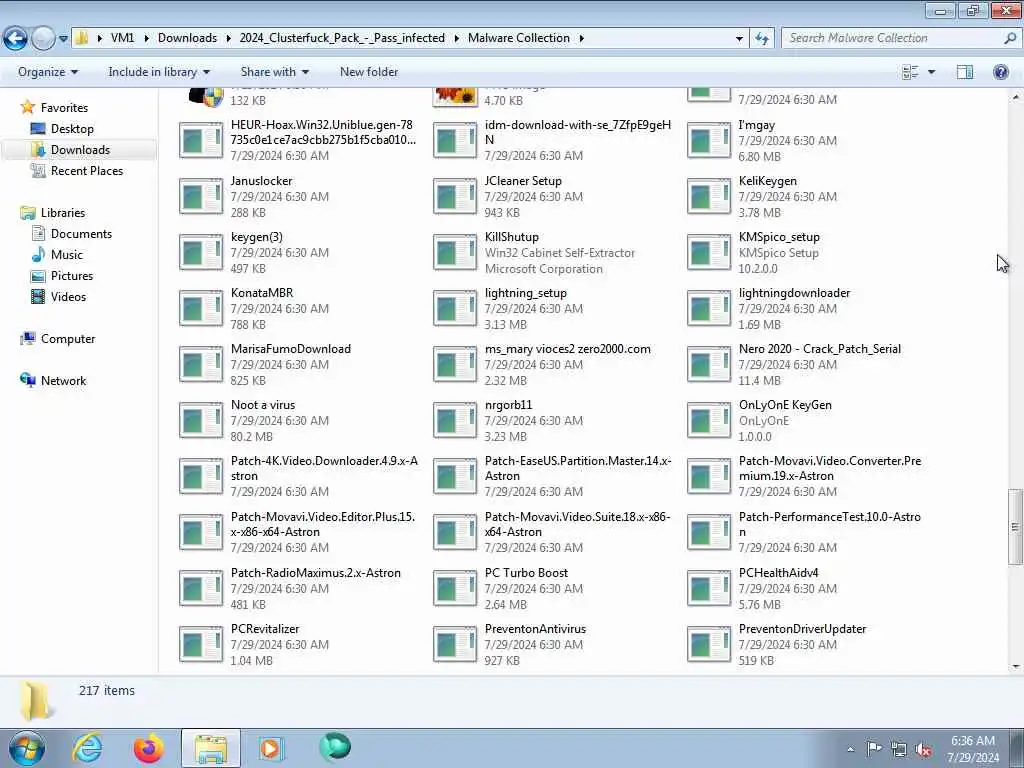Click the Search Malware Collection field
The width and height of the screenshot is (1024, 768).
[893, 38]
